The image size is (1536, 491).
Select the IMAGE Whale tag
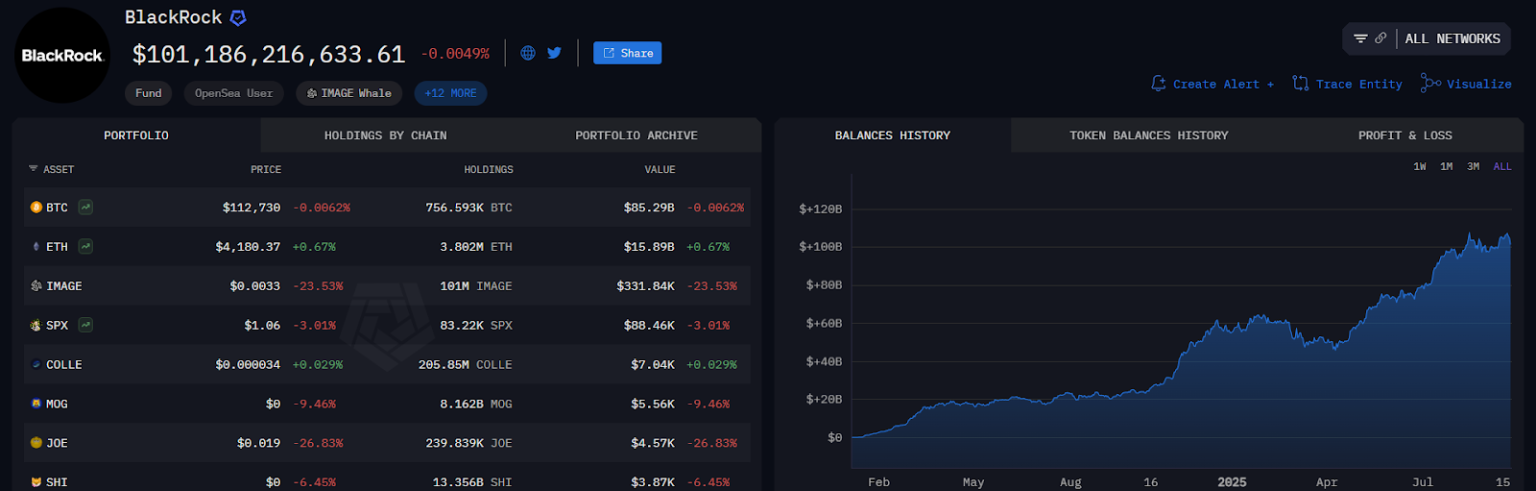349,93
